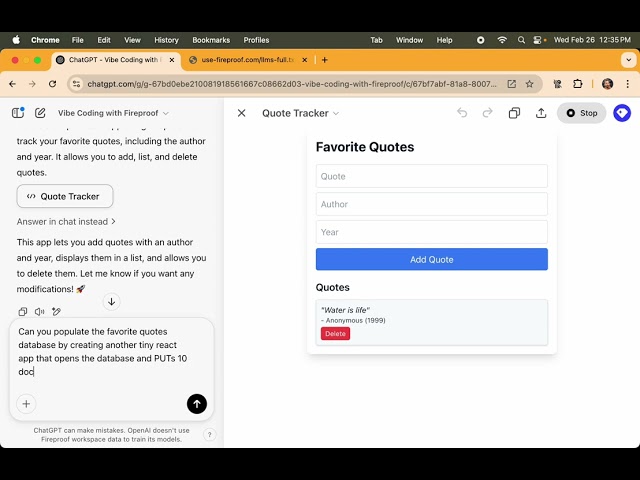Select the chatgpt.com address bar URL
This screenshot has width=640, height=480.
[292, 84]
